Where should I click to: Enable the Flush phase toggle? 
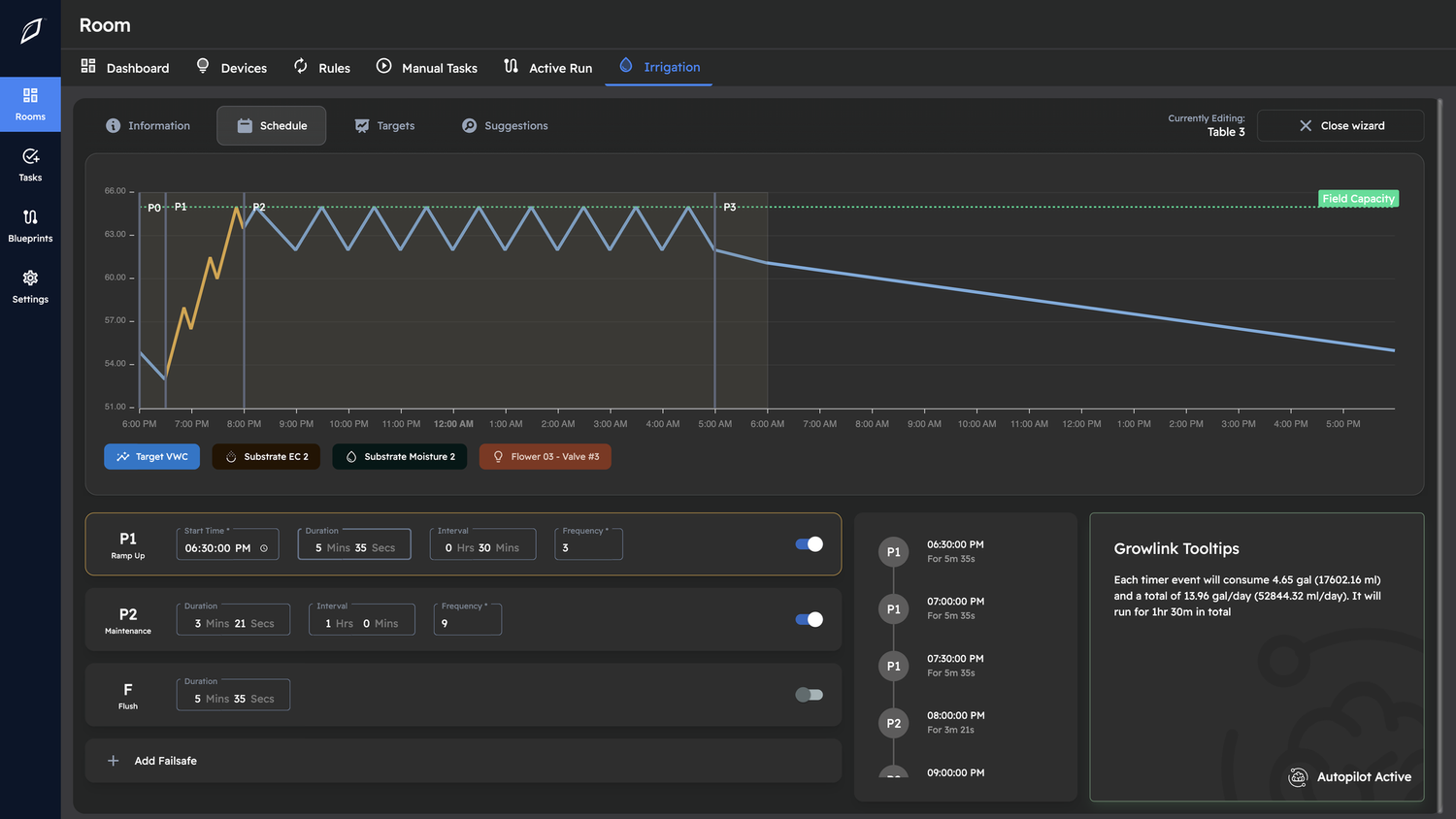click(809, 695)
